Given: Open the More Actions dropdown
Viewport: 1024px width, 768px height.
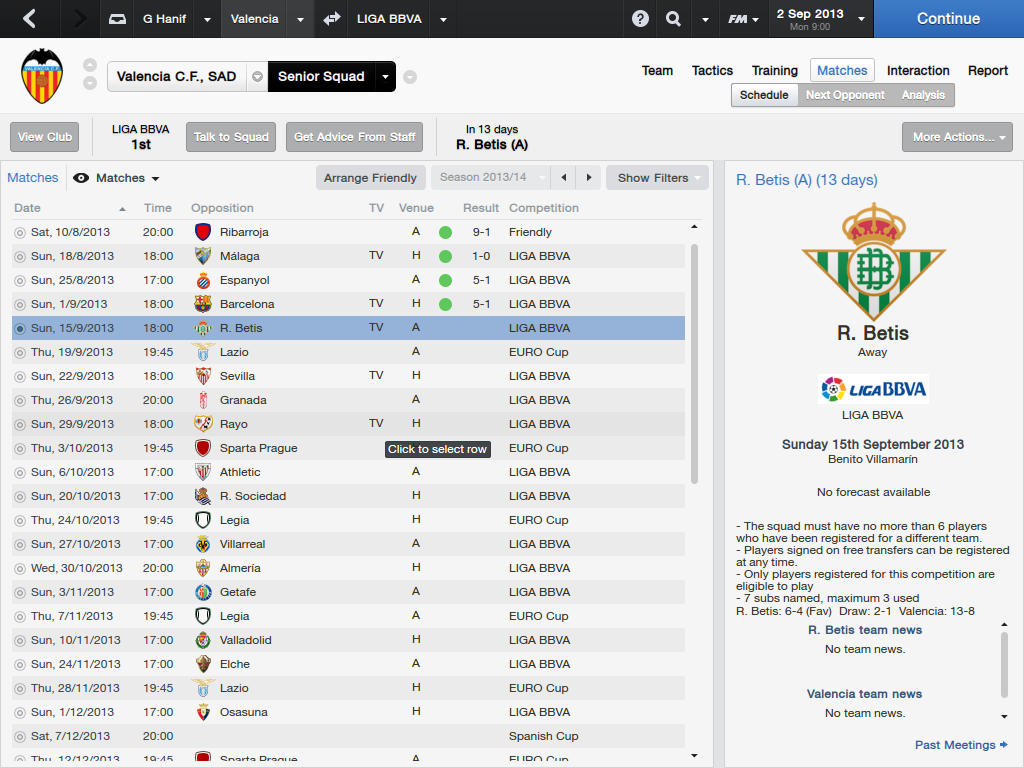Looking at the screenshot, I should pos(957,137).
